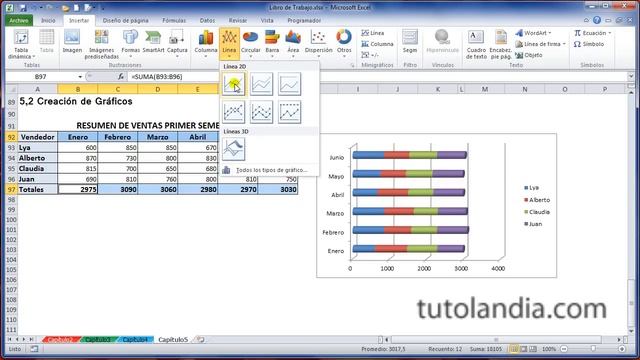Click the Imagen insert icon
Viewport: 640px width, 360px height.
pos(72,41)
